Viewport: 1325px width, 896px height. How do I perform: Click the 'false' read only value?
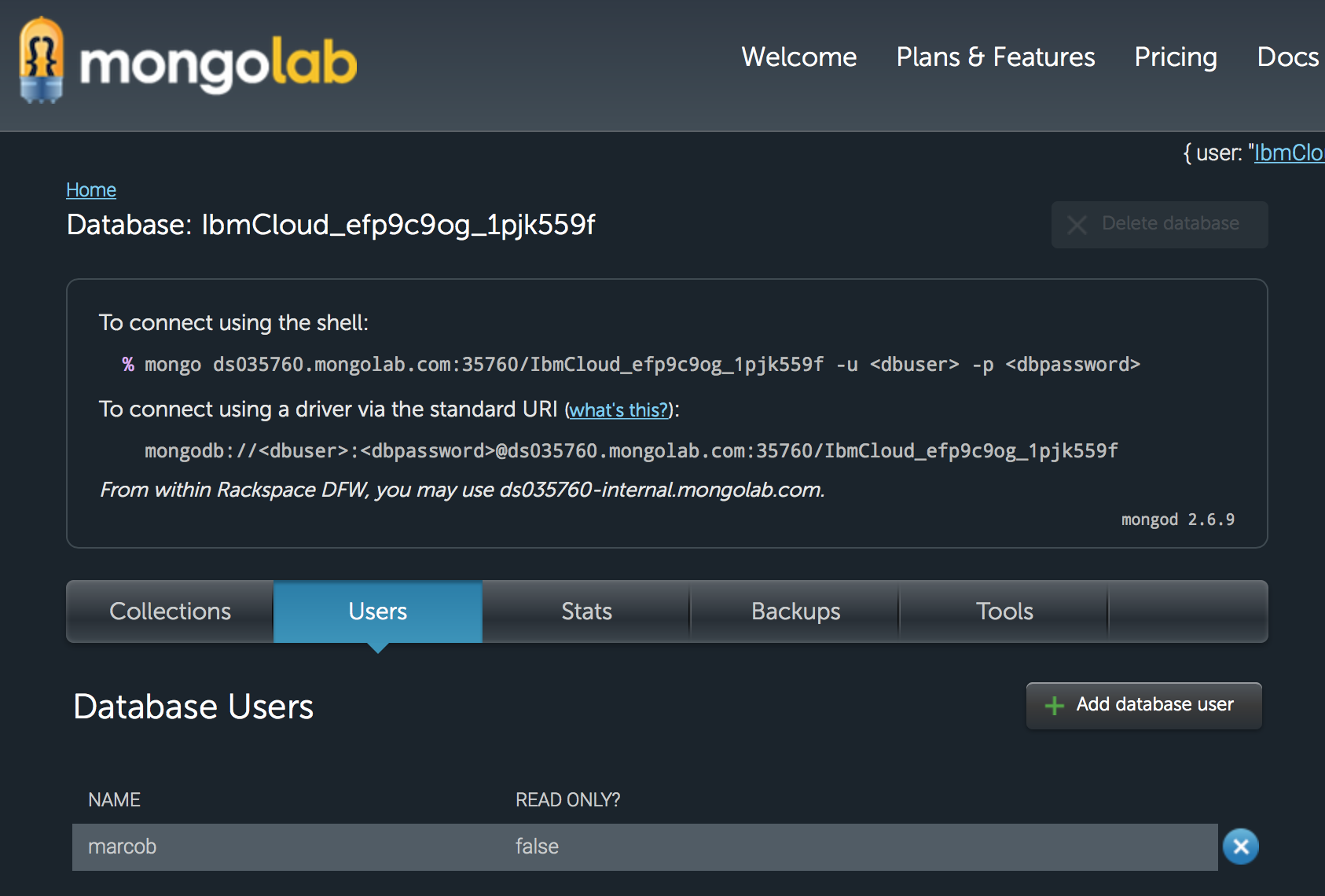[537, 846]
